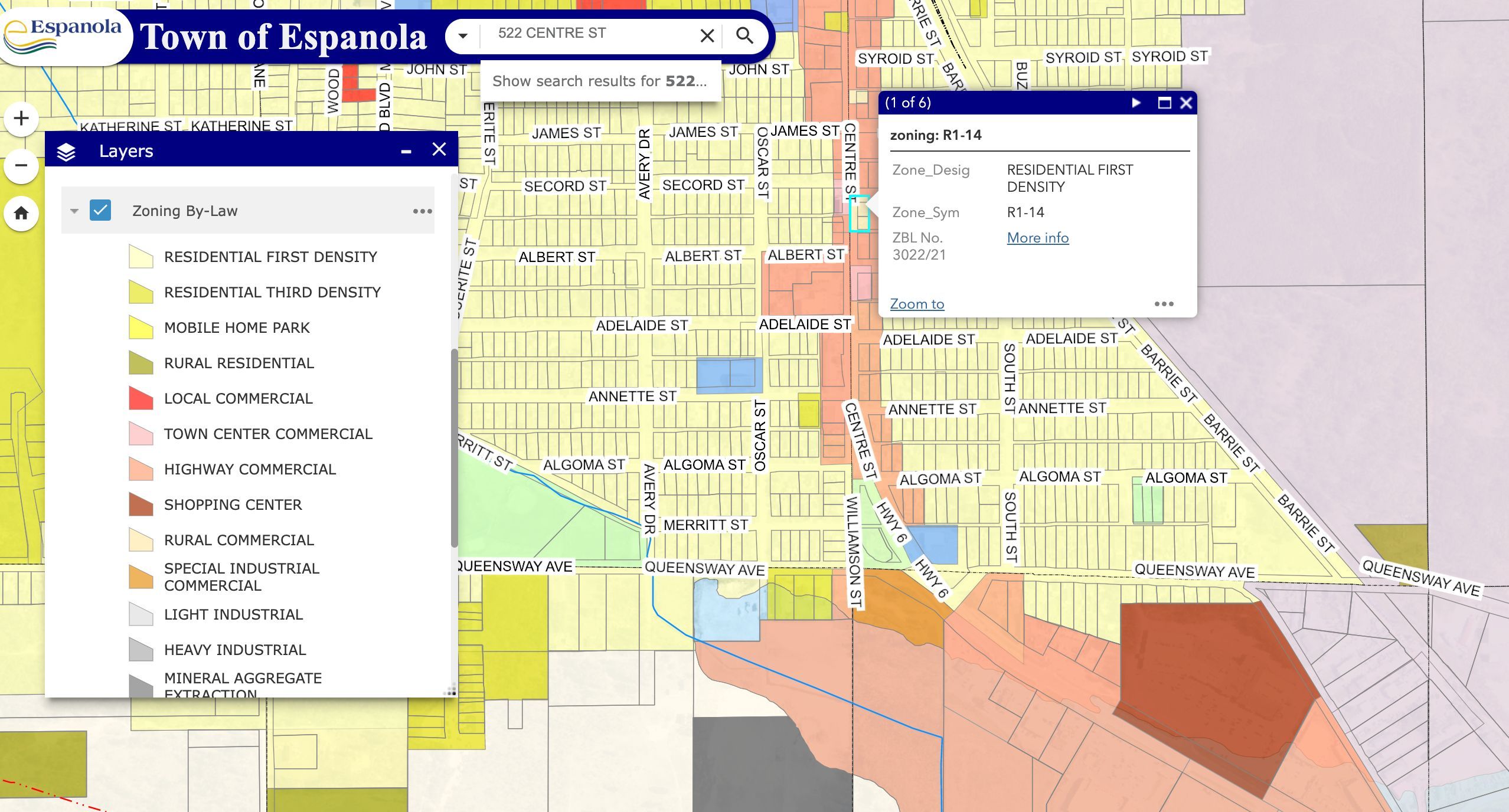Uncheck the Zoning By-Law layer checkbox
This screenshot has height=812, width=1509.
coord(100,210)
